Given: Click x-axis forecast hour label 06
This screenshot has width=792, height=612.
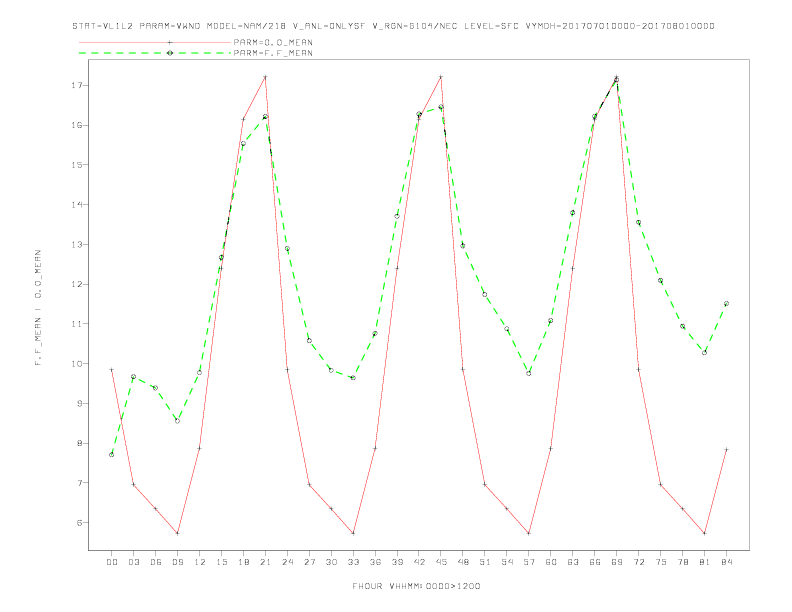Looking at the screenshot, I should click(156, 562).
